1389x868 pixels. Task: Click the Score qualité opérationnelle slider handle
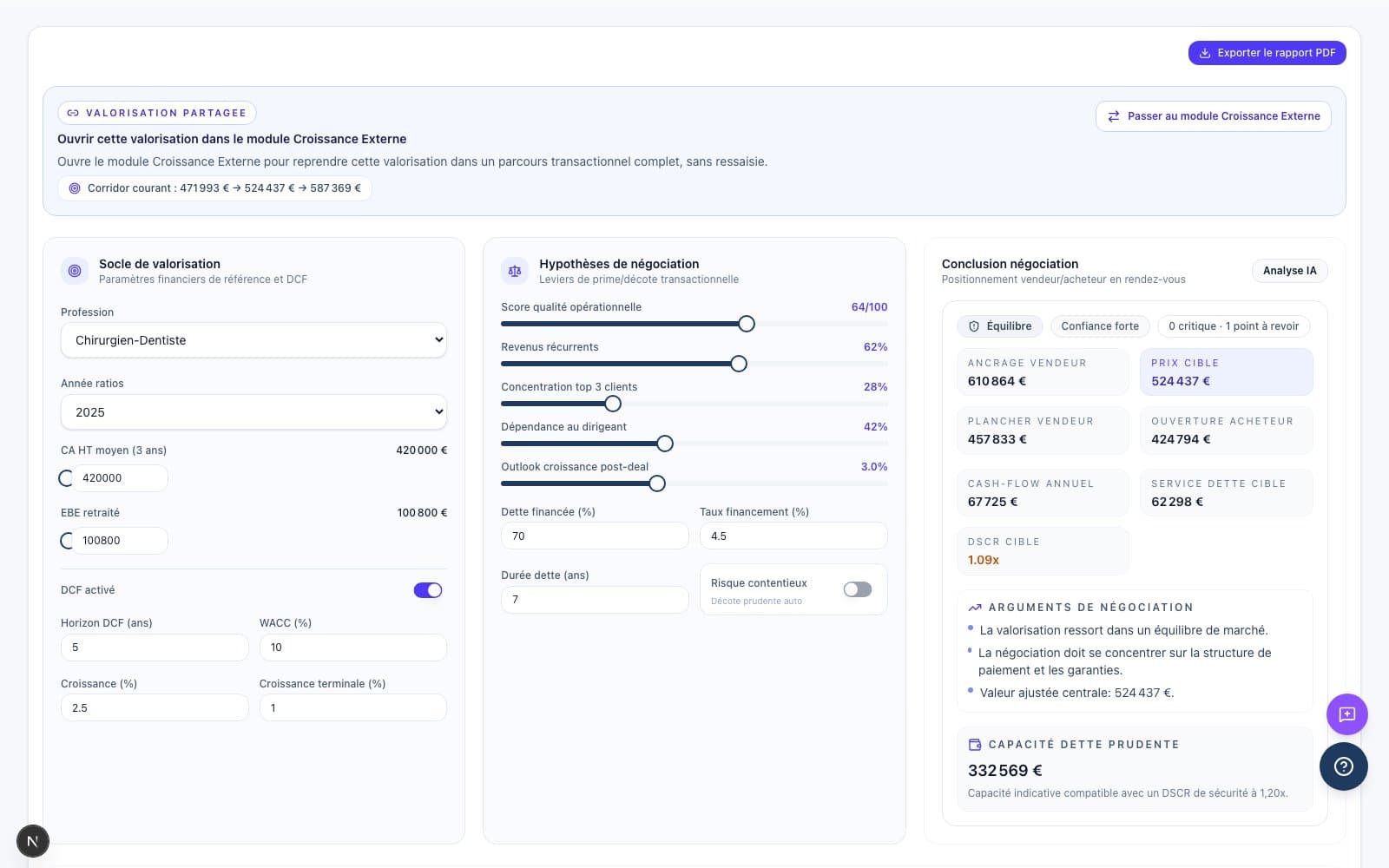coord(746,324)
